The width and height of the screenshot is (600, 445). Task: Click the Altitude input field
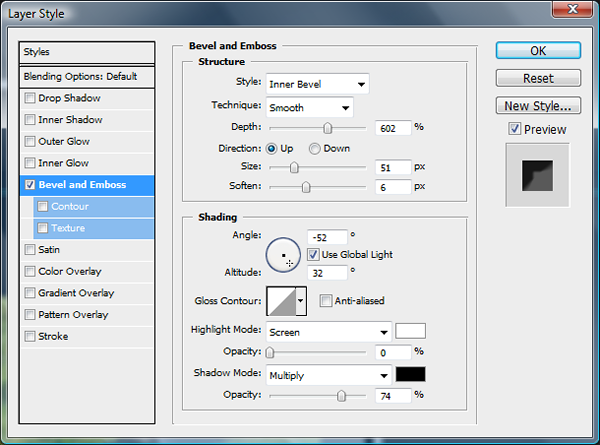click(328, 272)
